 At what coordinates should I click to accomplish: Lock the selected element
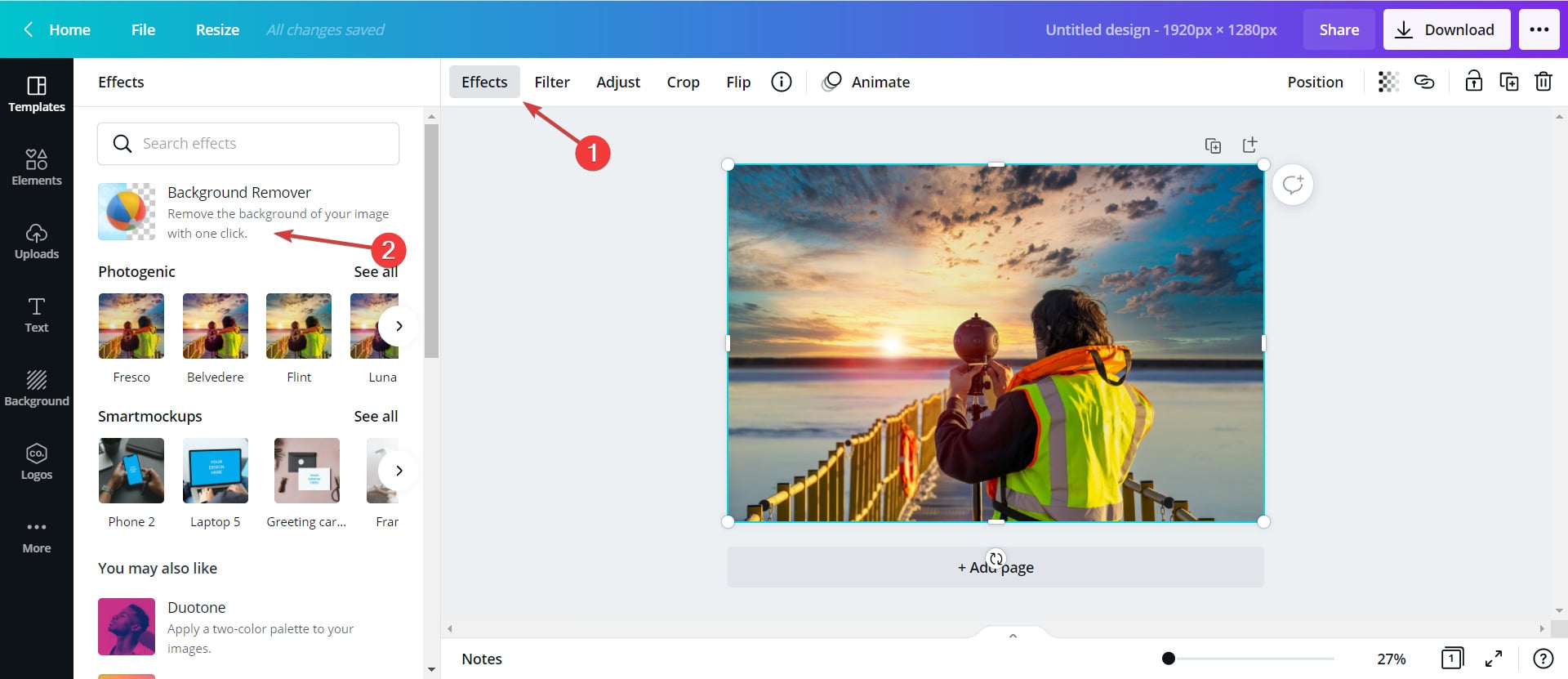(x=1473, y=82)
